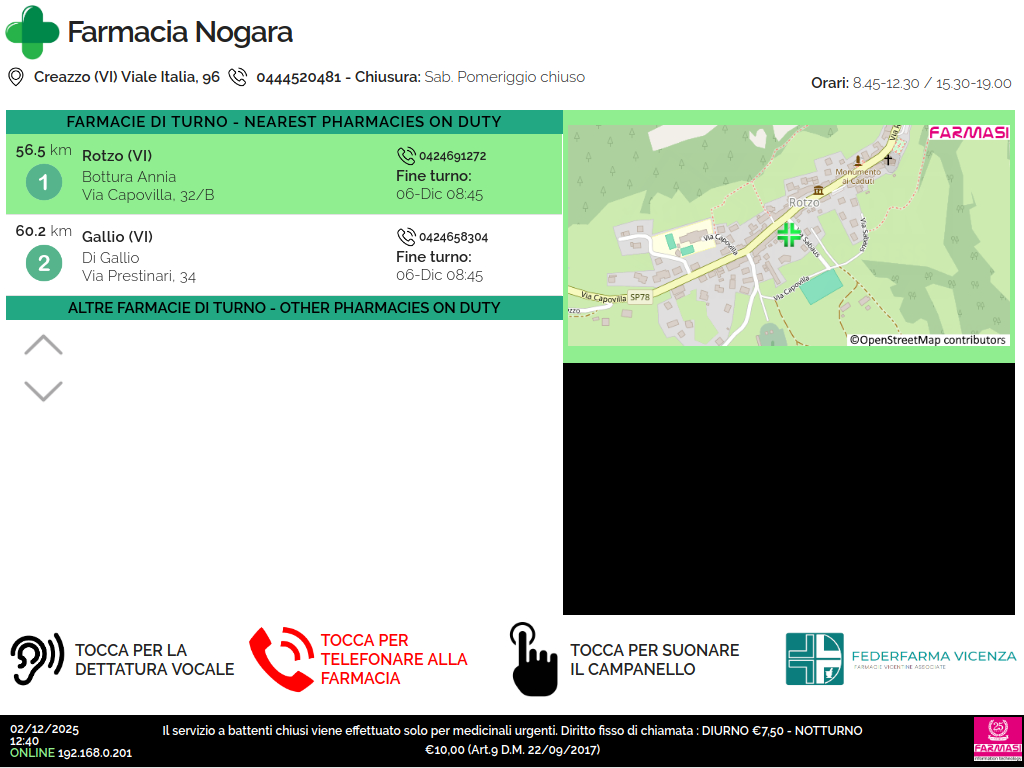Tap the red telephone icon

(x=280, y=659)
